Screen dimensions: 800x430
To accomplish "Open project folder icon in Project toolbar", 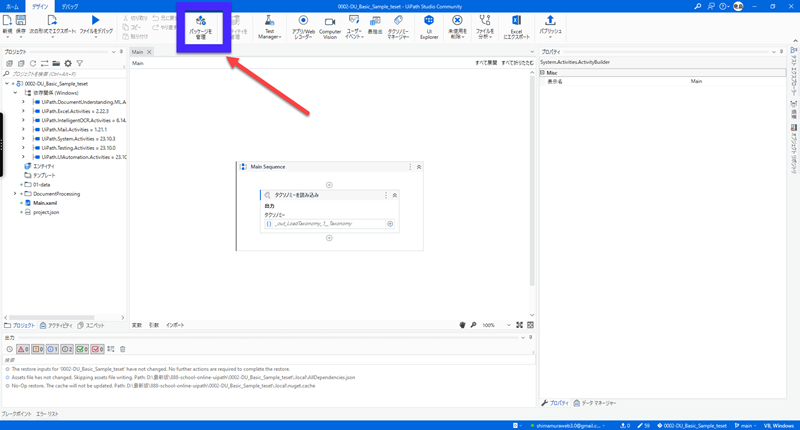I will click(x=56, y=63).
